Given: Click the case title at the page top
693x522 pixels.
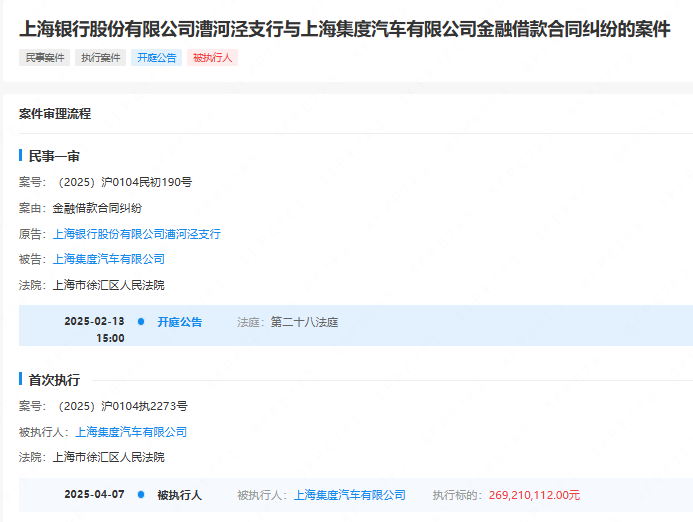Looking at the screenshot, I should (345, 29).
